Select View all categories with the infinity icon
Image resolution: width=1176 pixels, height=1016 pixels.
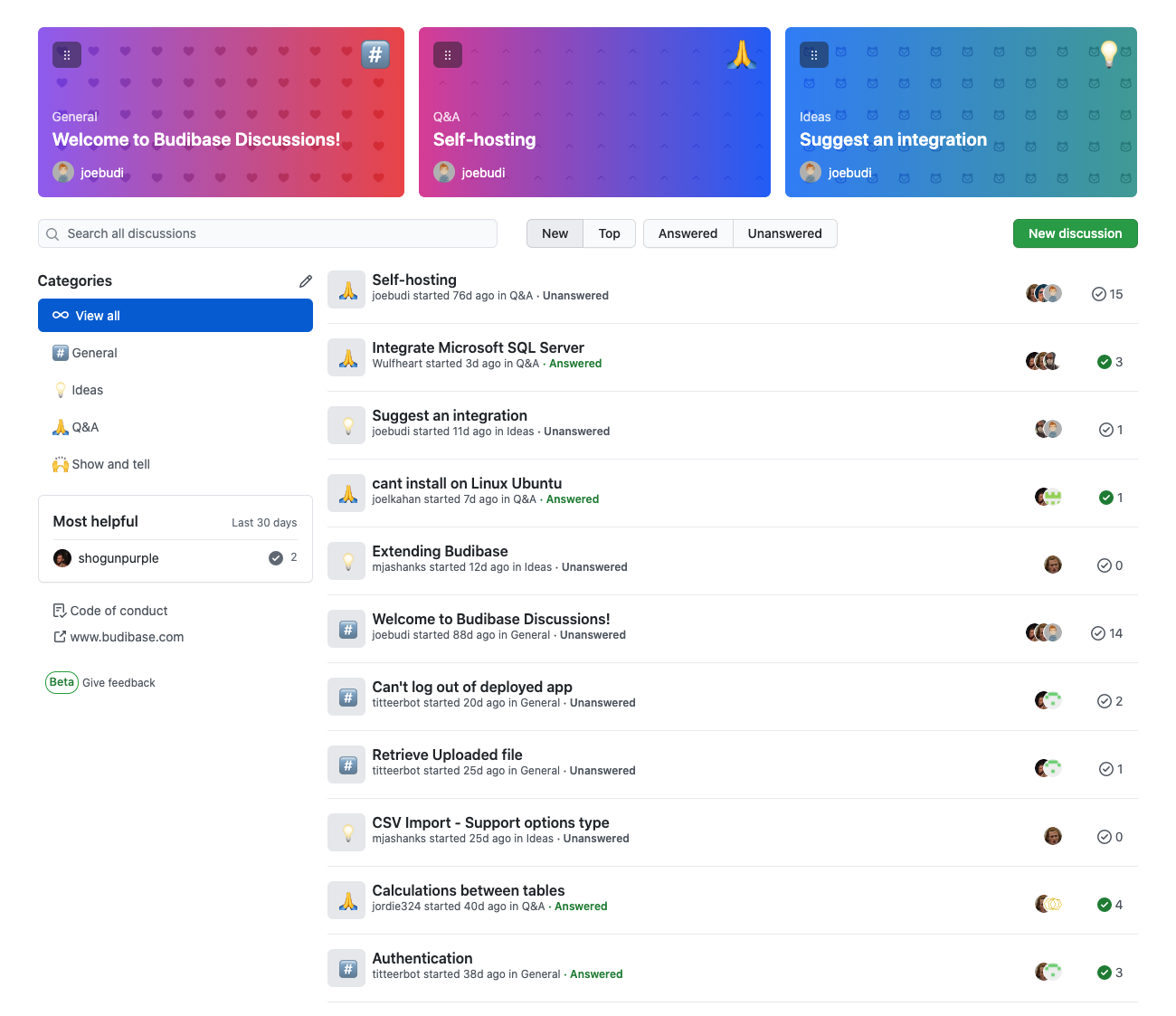click(x=100, y=315)
